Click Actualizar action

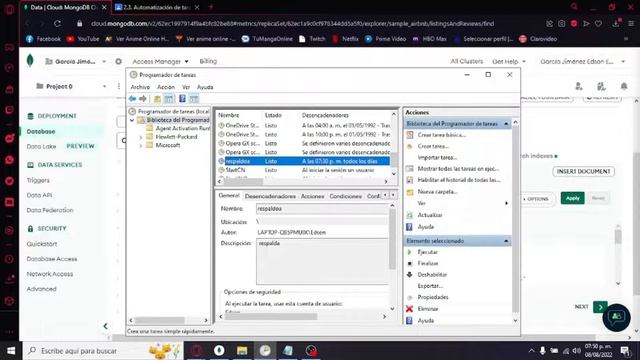430,215
